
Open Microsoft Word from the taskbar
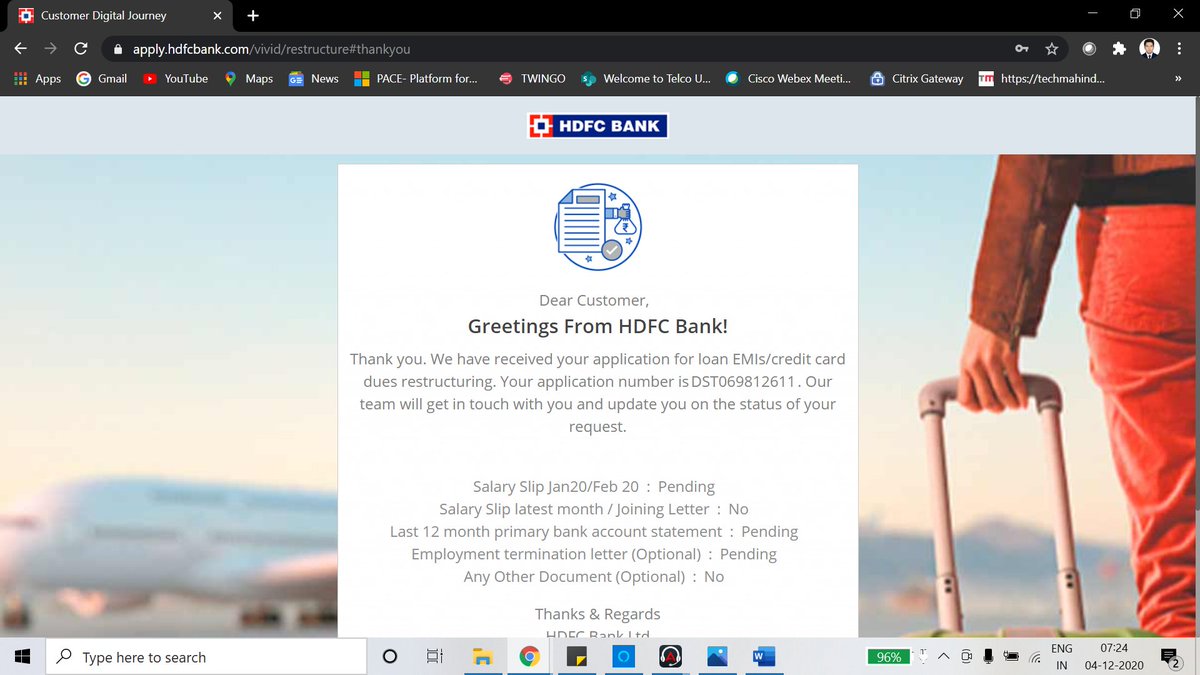pos(764,657)
